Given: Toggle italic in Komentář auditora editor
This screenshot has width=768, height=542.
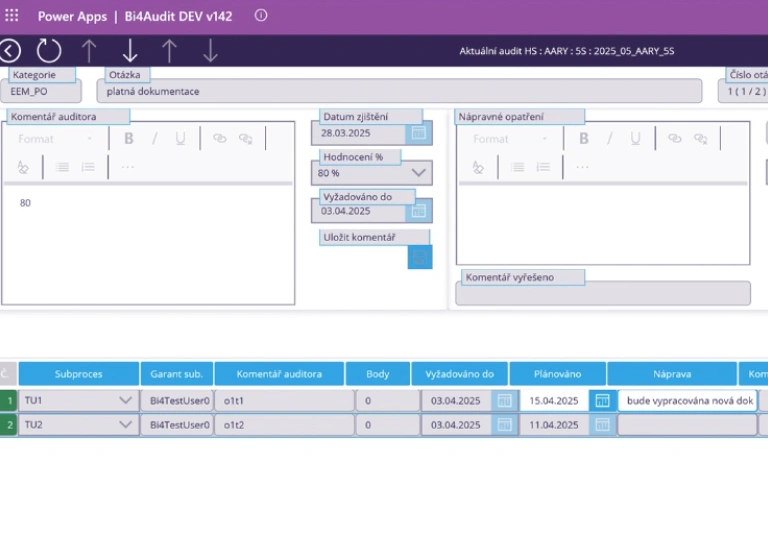Looking at the screenshot, I should pos(154,139).
